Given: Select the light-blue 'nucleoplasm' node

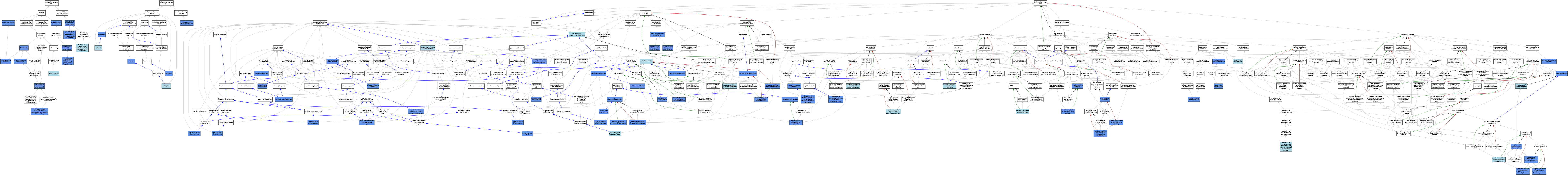Looking at the screenshot, I should point(166,86).
